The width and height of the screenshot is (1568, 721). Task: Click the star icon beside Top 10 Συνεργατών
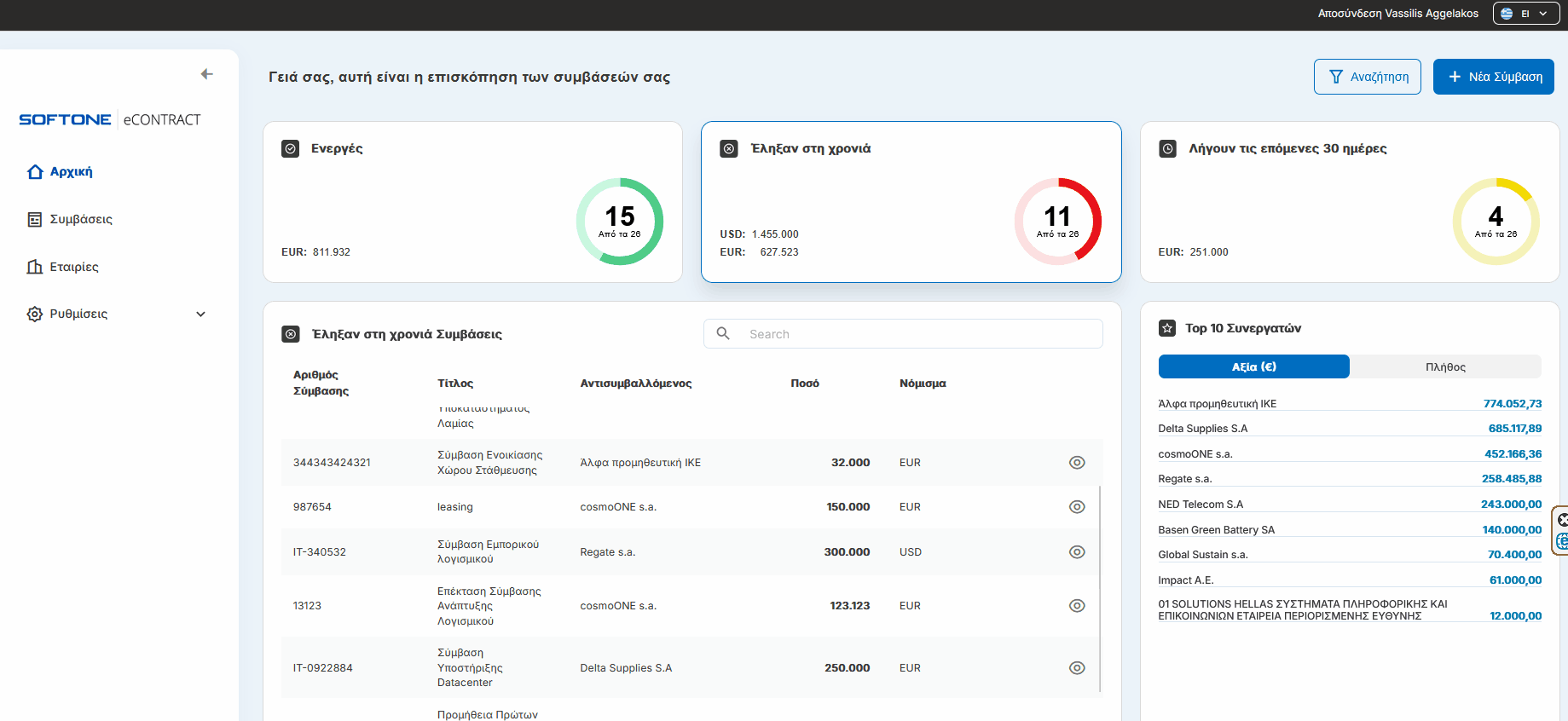click(1167, 328)
